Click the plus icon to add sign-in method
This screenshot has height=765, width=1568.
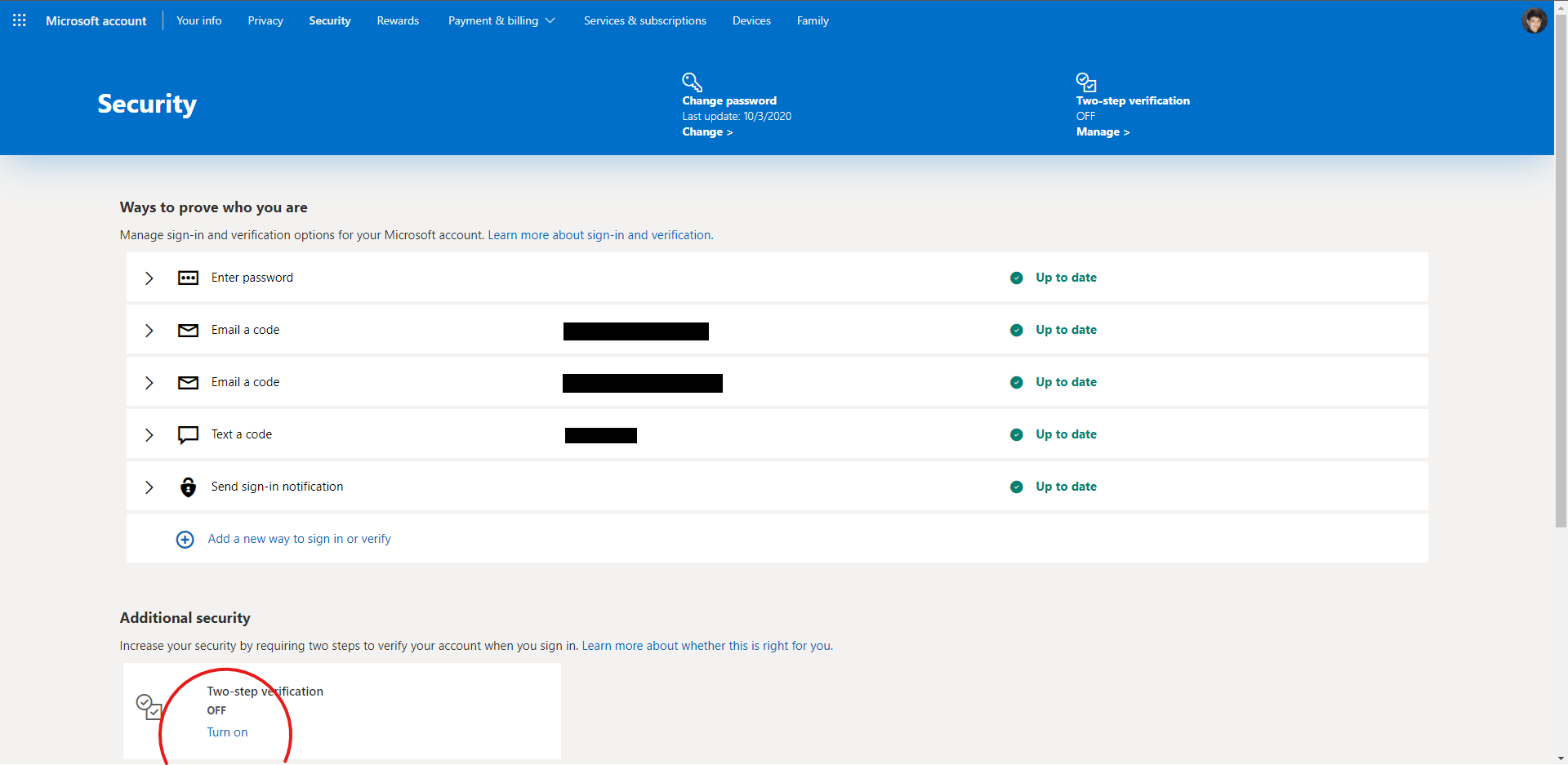pos(185,540)
